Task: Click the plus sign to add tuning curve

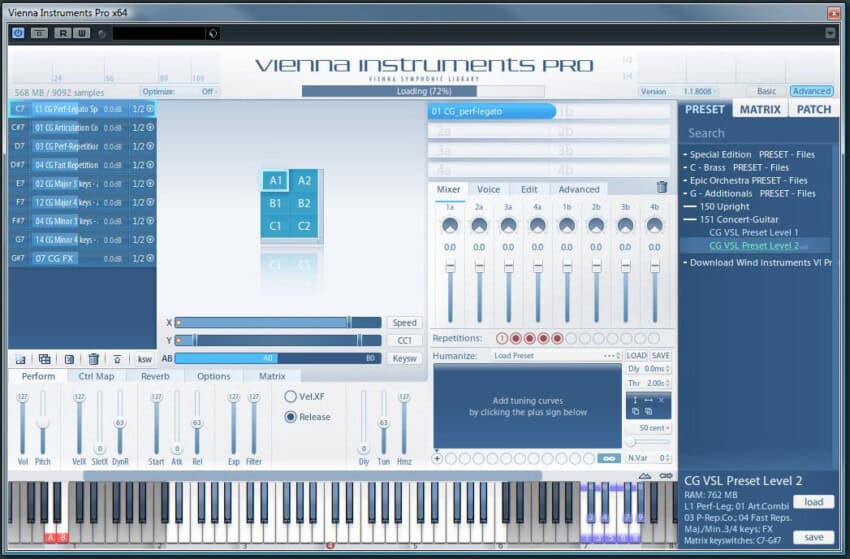Action: pyautogui.click(x=437, y=458)
